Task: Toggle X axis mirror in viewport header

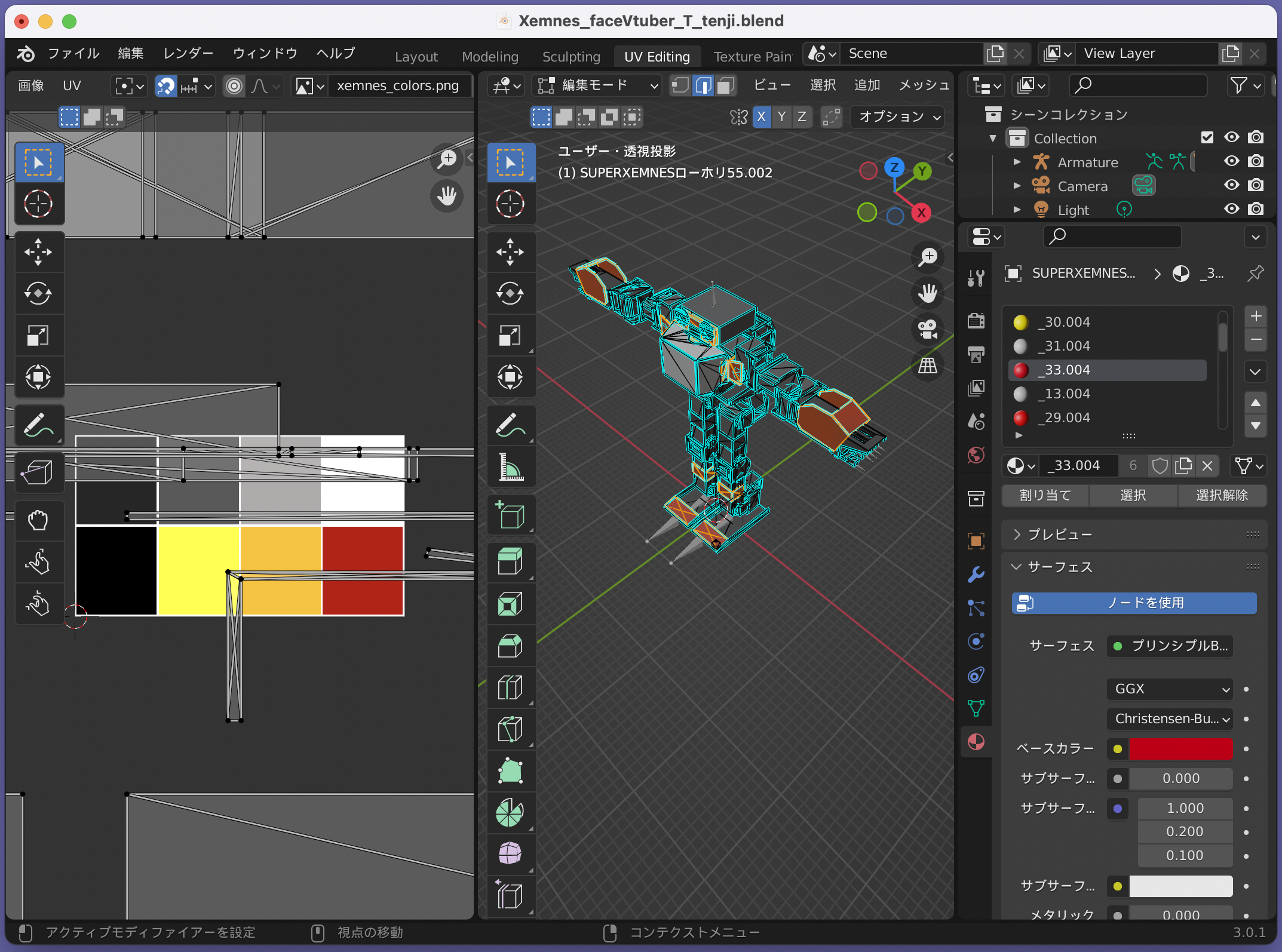Action: pyautogui.click(x=761, y=116)
